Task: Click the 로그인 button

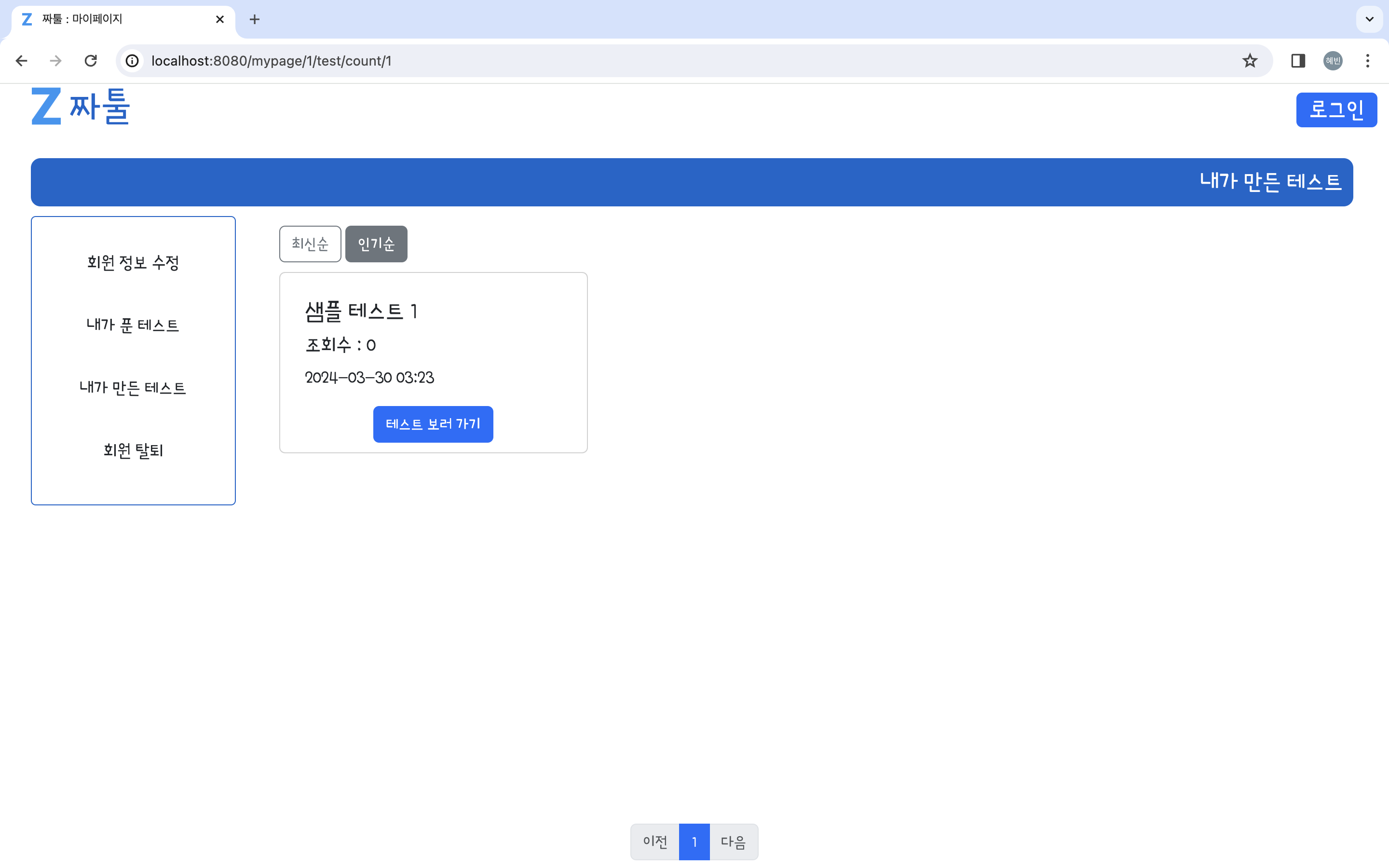Action: click(1335, 109)
